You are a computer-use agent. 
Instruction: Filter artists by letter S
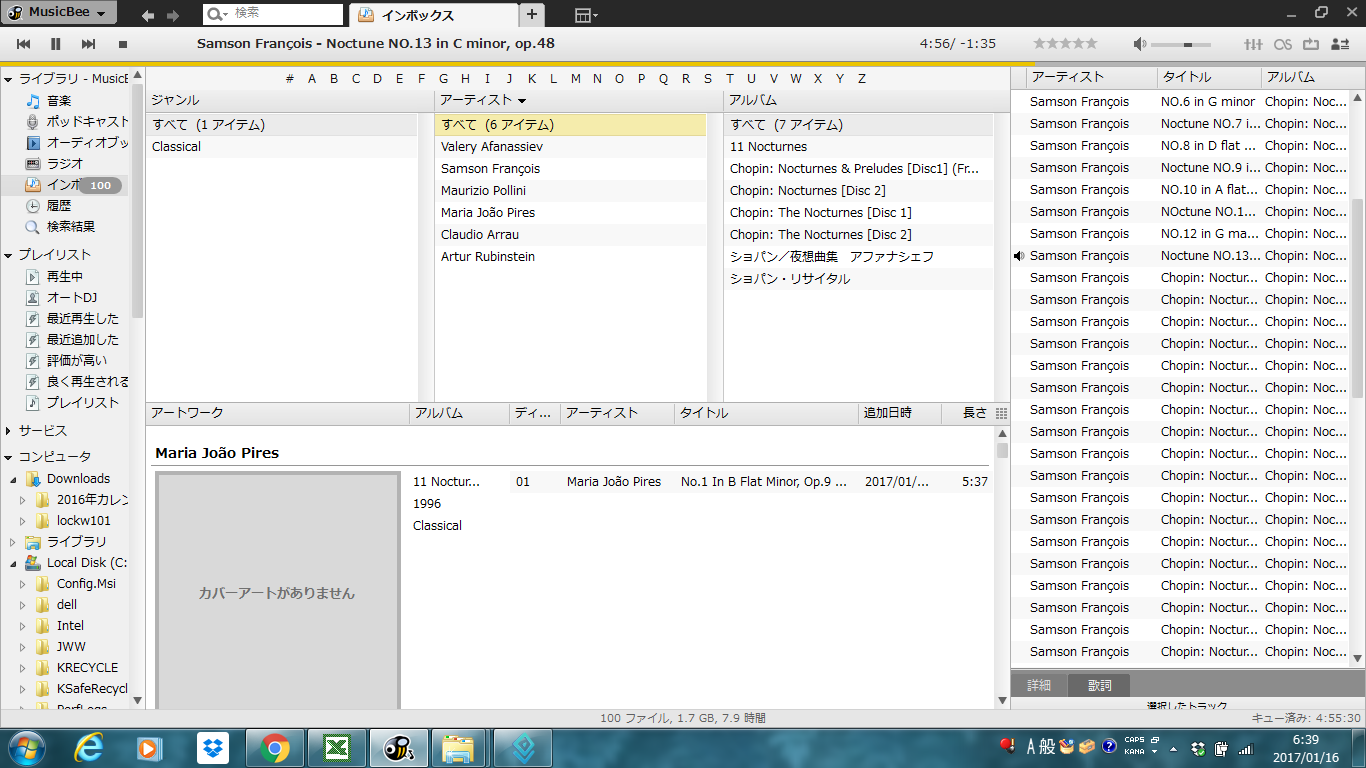pyautogui.click(x=707, y=79)
